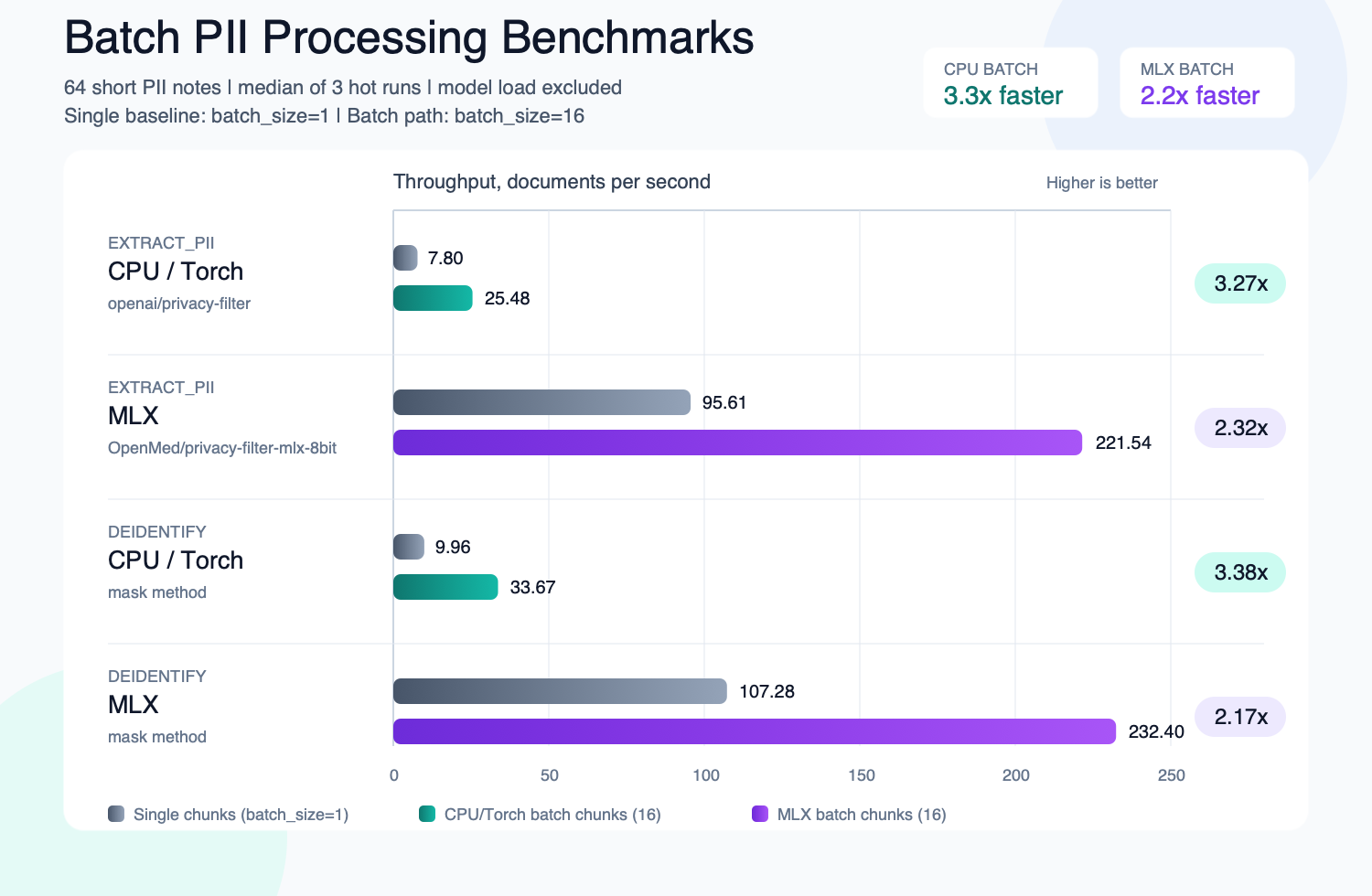Click the 25.48 CPU batch bar

(433, 298)
